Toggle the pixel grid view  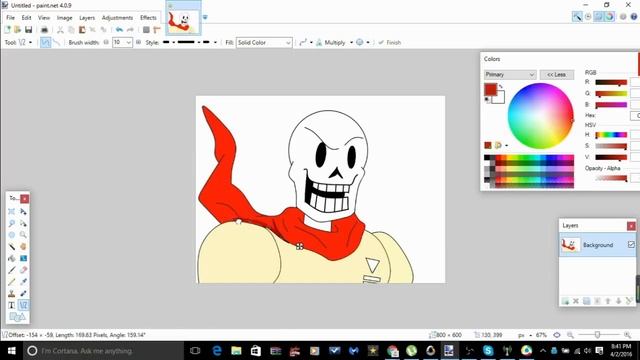tap(146, 29)
